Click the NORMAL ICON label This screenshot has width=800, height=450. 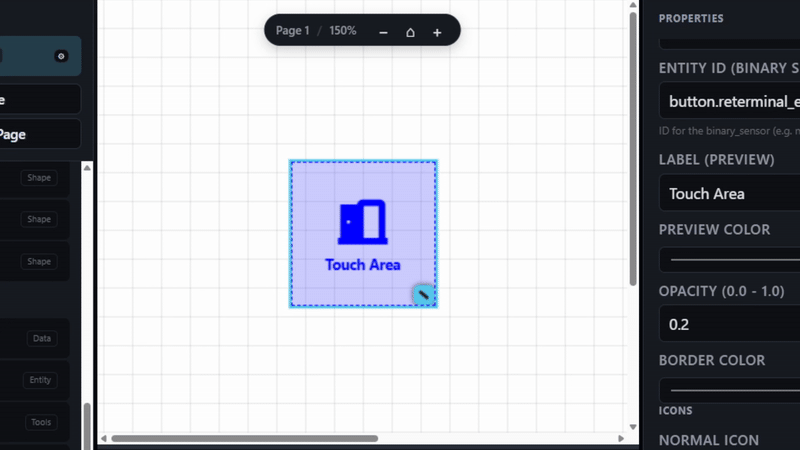click(709, 440)
